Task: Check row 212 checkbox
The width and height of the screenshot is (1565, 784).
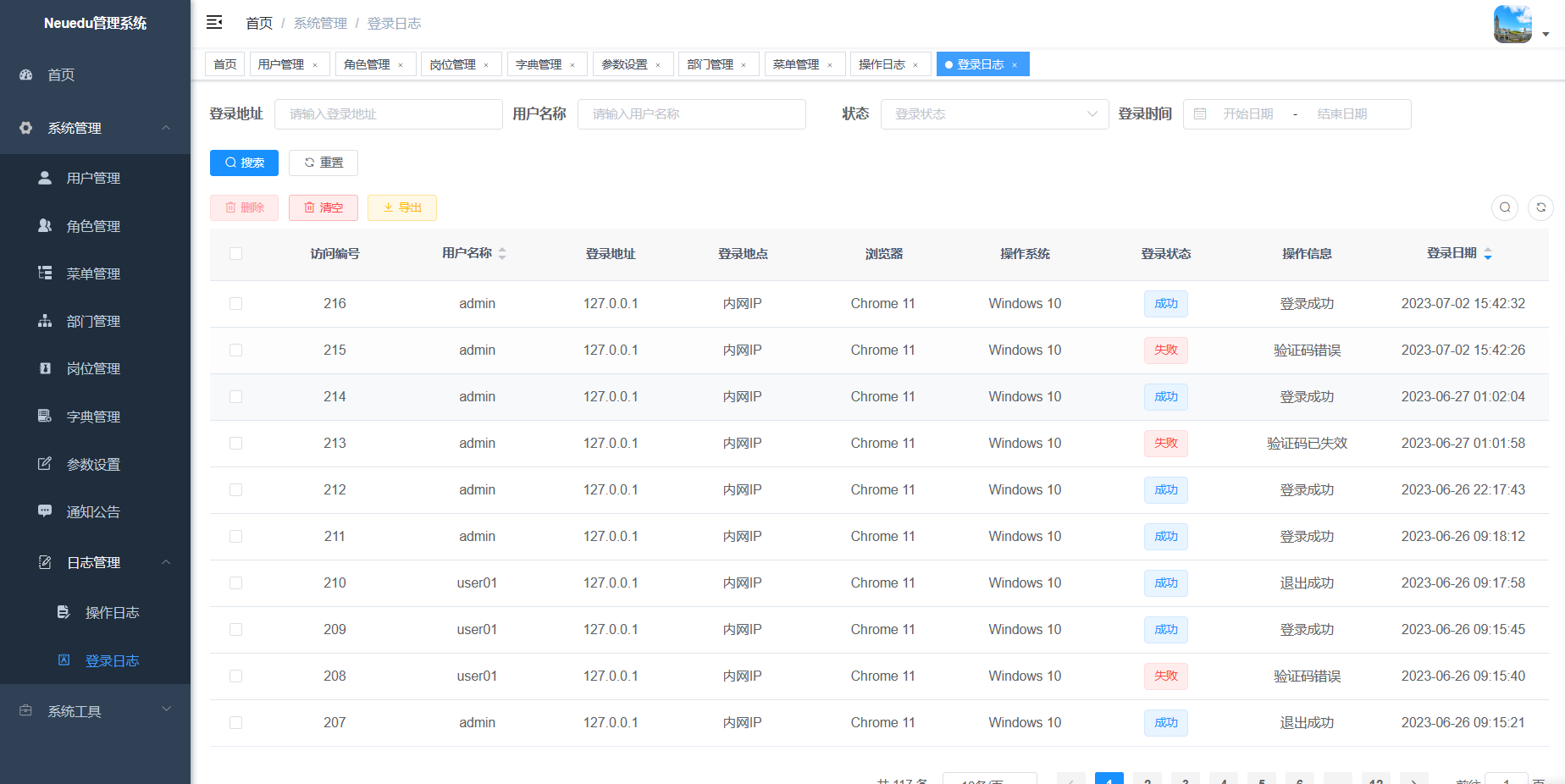Action: 235,490
